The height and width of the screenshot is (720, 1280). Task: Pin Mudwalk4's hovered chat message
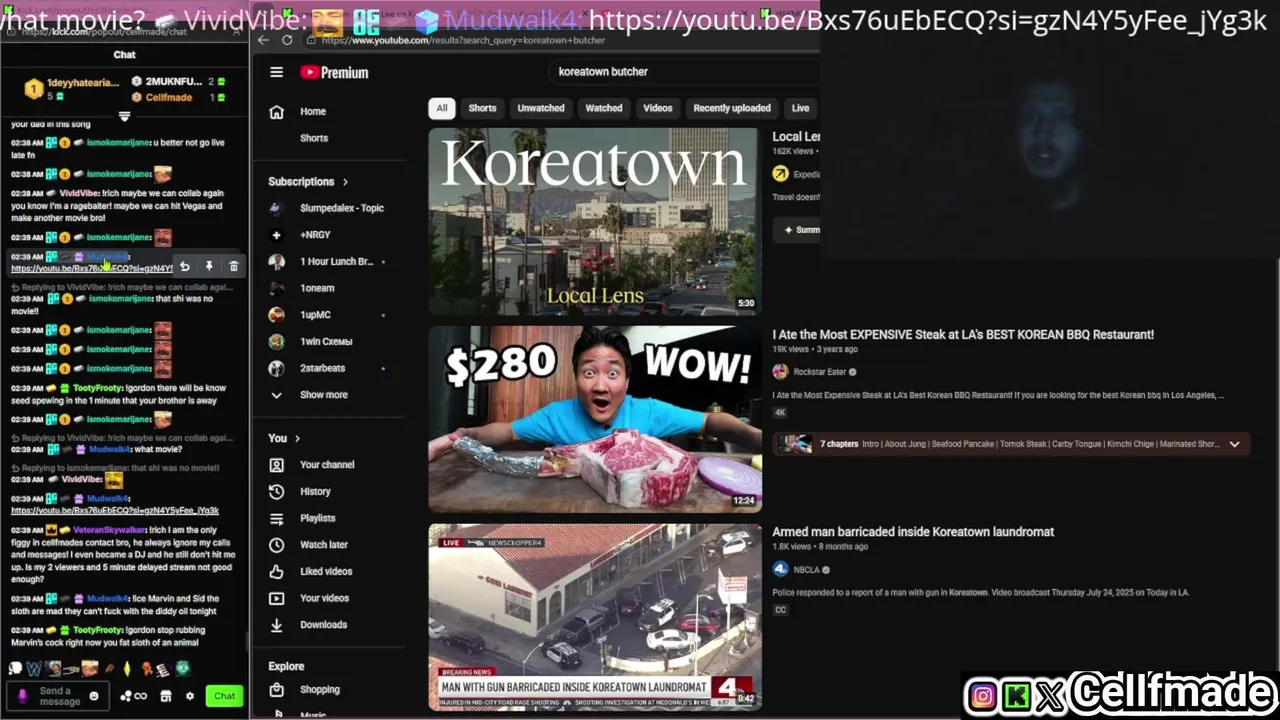coord(209,266)
